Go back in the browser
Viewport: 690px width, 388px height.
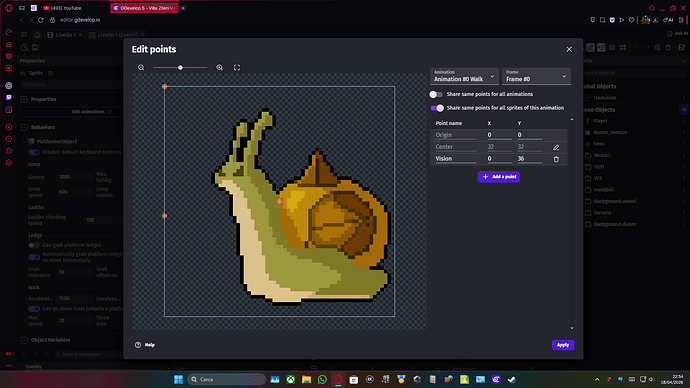tap(21, 20)
